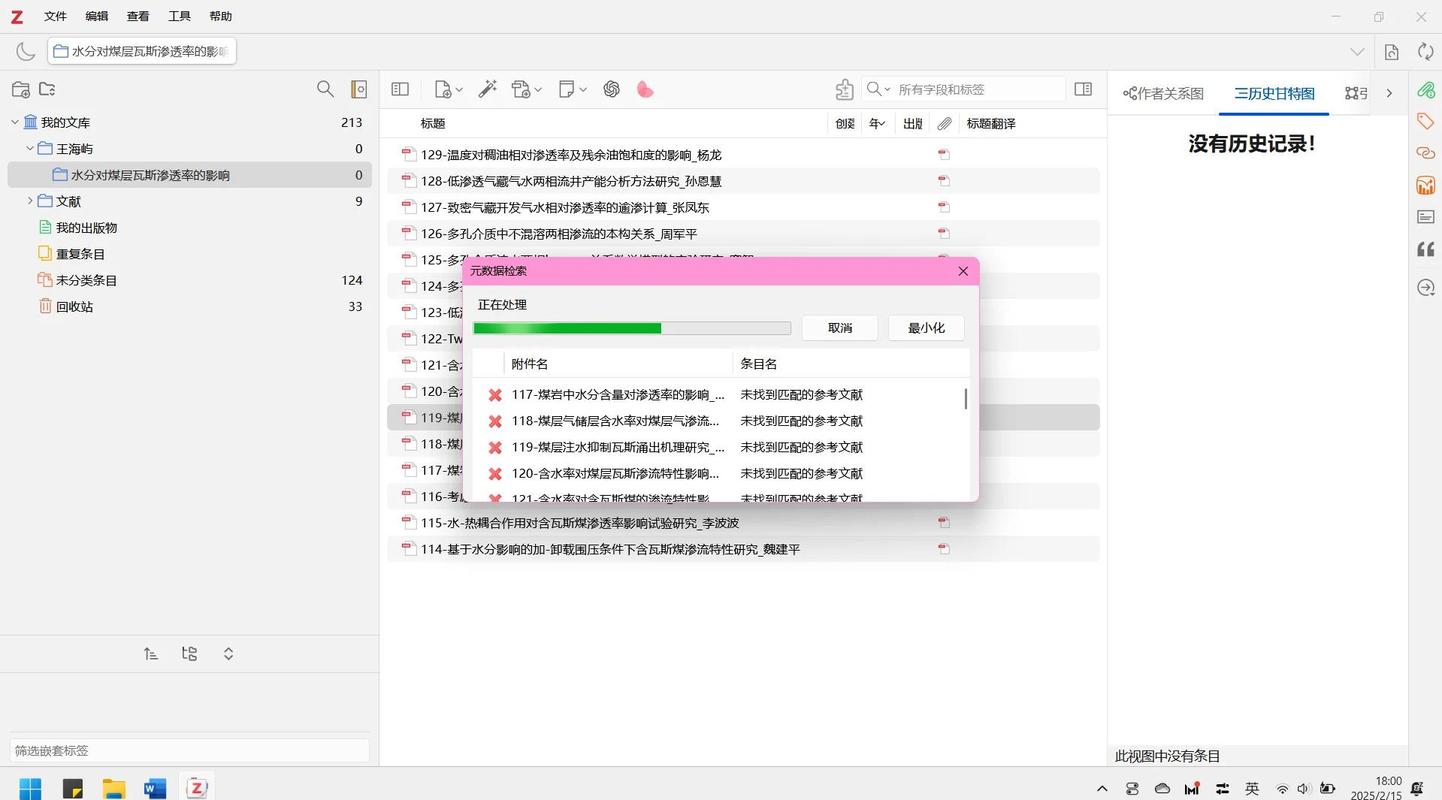The image size is (1442, 800).
Task: Expand the 文献 collection
Action: tap(30, 201)
